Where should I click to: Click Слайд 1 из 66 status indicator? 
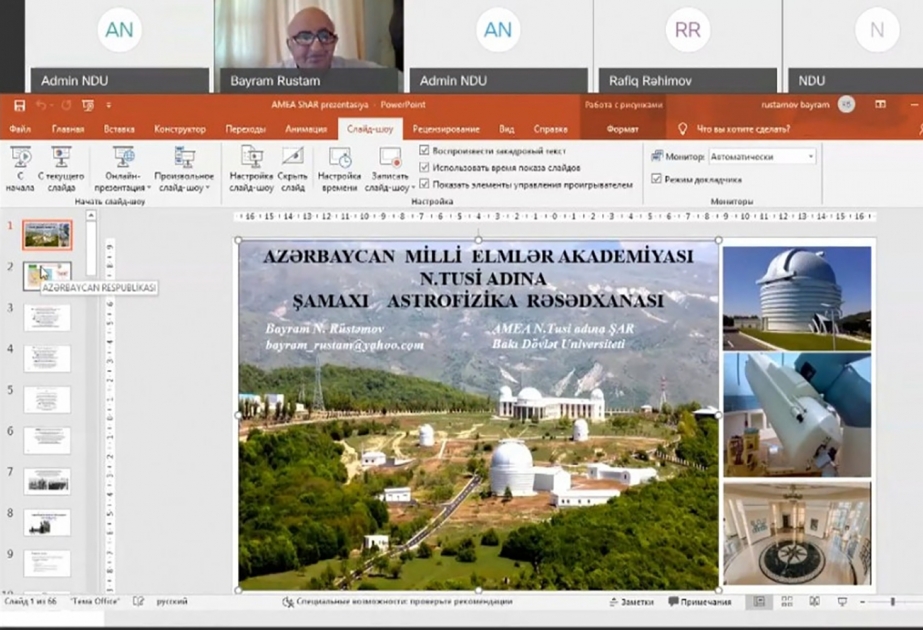pos(31,601)
